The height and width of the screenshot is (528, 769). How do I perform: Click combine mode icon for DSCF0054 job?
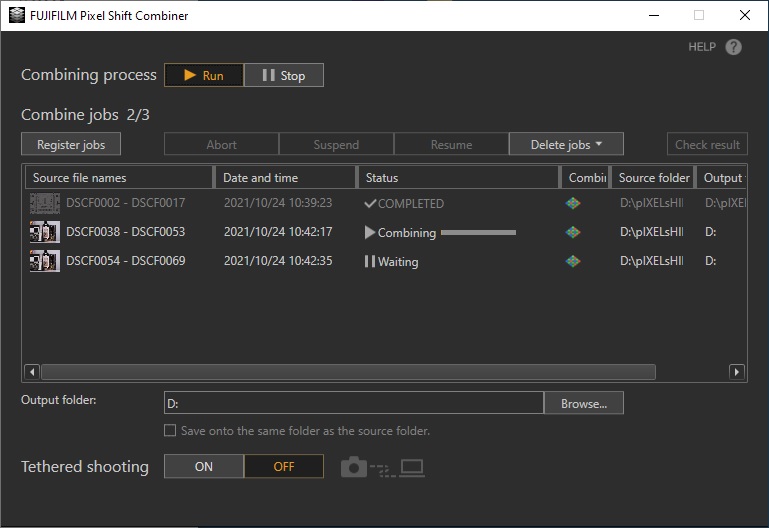pyautogui.click(x=572, y=261)
